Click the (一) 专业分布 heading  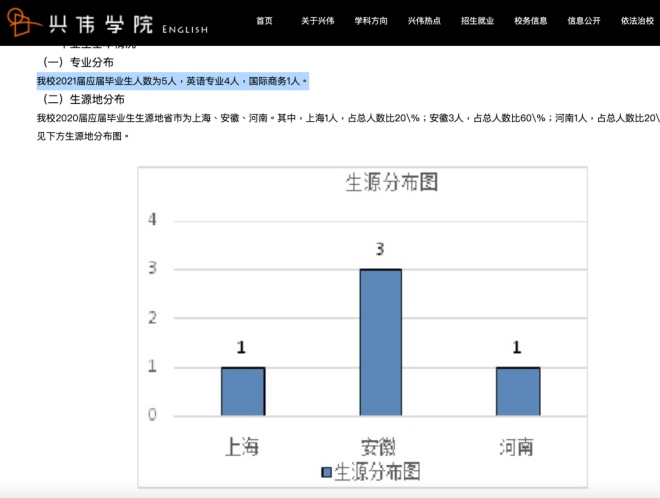[78, 62]
